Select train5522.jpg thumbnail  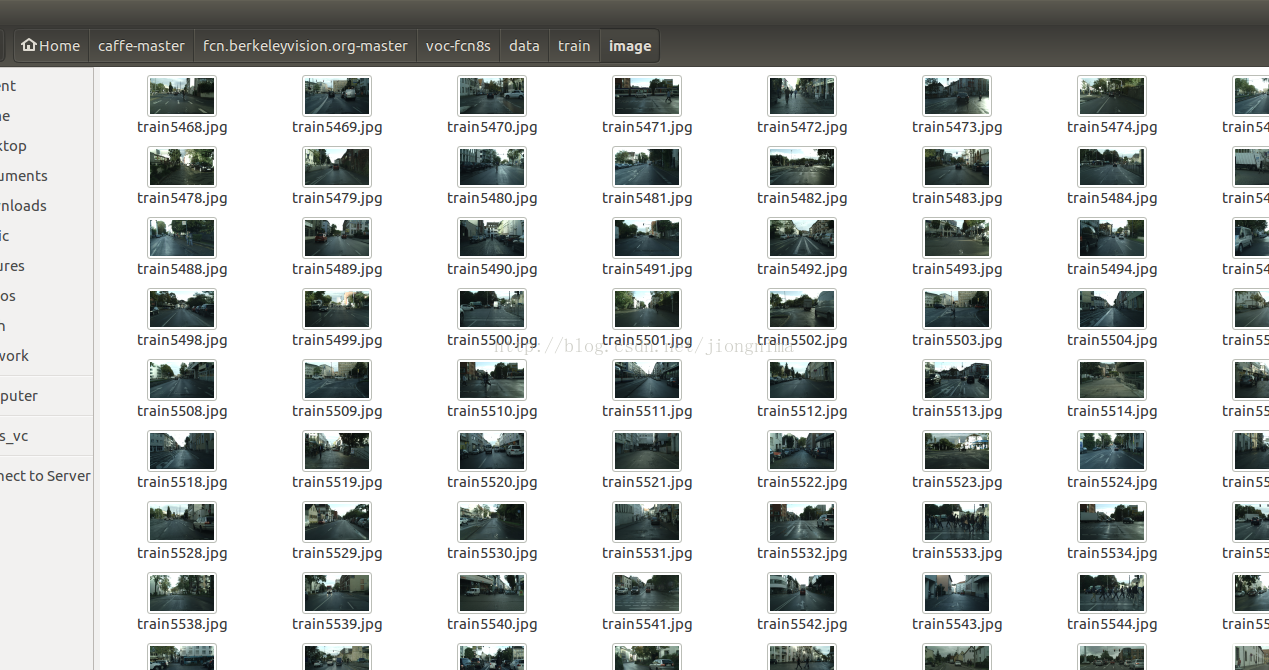[x=802, y=451]
